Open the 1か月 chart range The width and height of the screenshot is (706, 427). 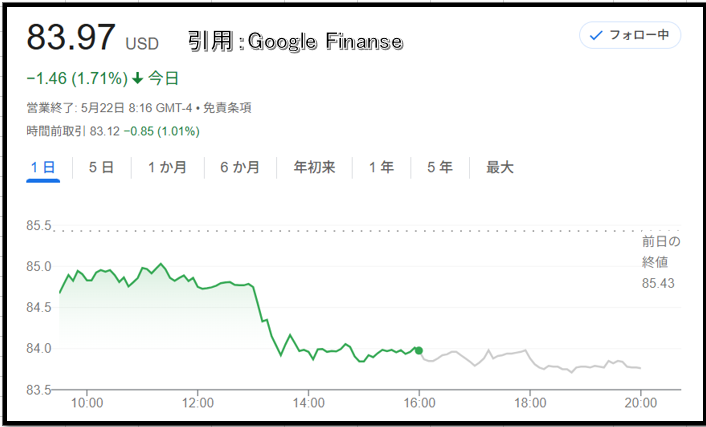point(167,168)
